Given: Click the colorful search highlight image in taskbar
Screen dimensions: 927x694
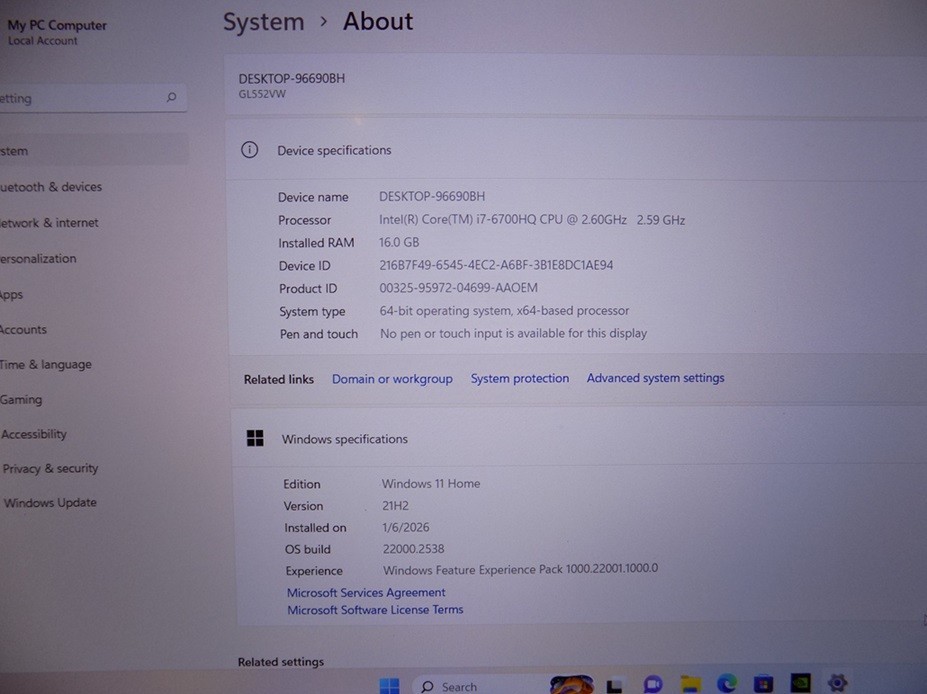Looking at the screenshot, I should [571, 685].
